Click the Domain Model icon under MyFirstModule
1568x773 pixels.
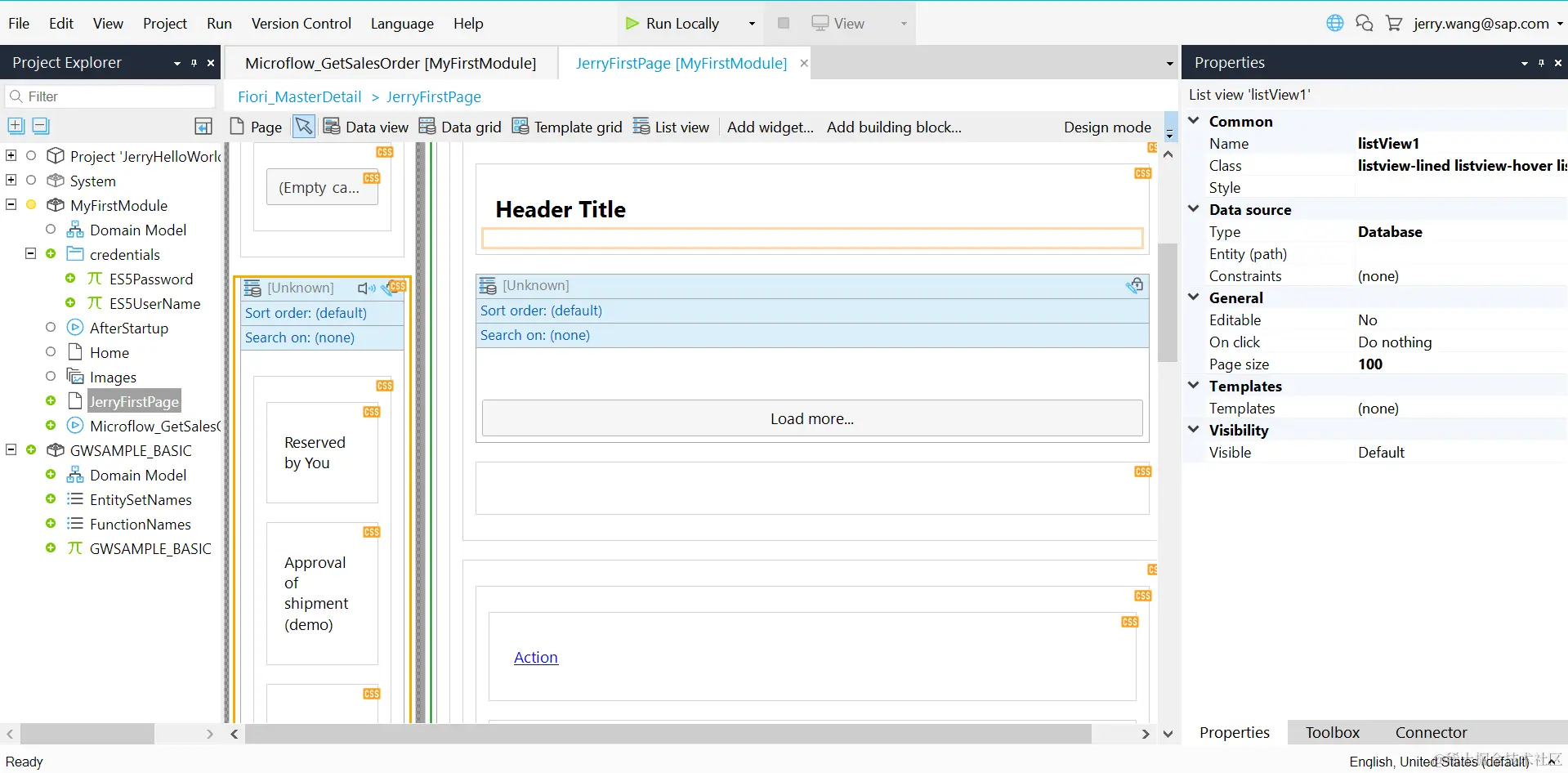point(75,230)
